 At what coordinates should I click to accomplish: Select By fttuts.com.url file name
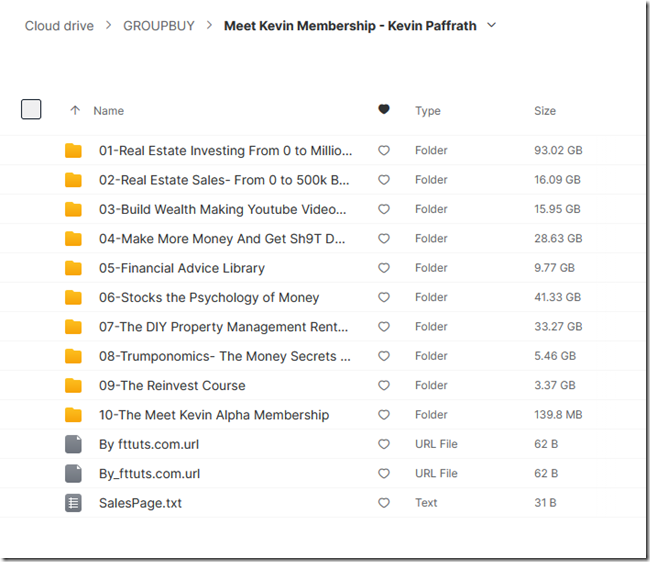click(x=149, y=444)
